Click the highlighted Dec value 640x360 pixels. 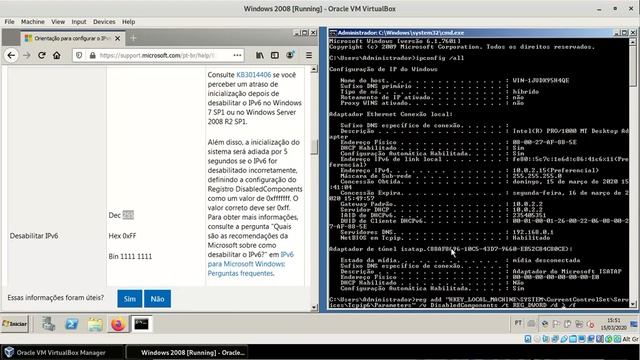pyautogui.click(x=128, y=215)
